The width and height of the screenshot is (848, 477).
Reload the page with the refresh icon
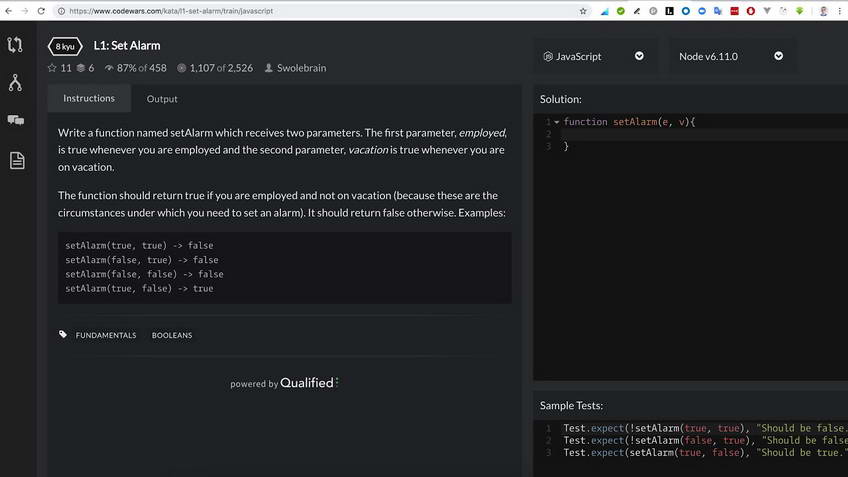41,11
